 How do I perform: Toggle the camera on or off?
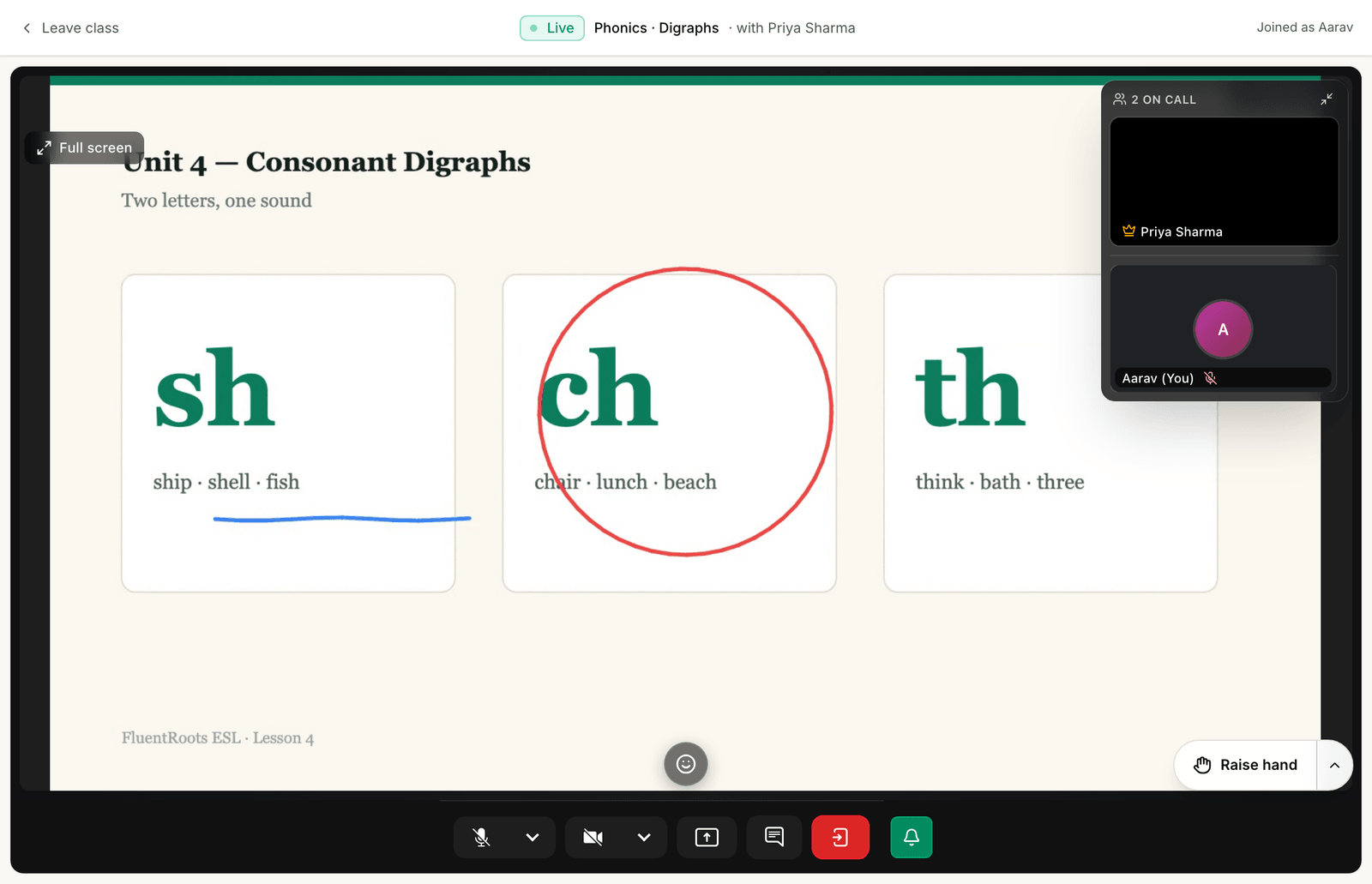point(593,837)
